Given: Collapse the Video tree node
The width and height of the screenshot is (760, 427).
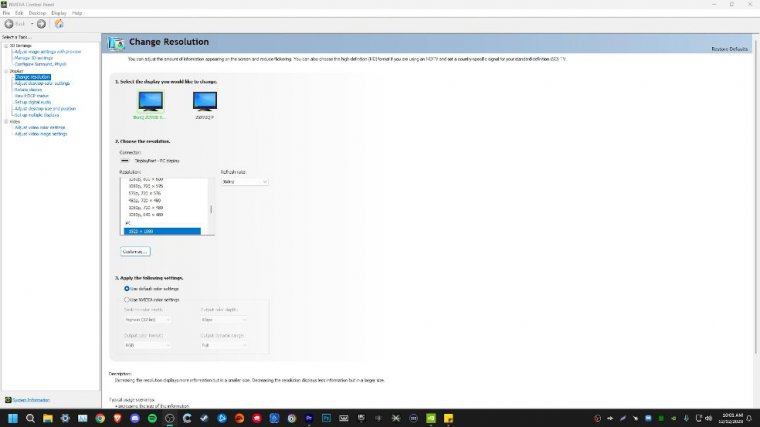Looking at the screenshot, I should pyautogui.click(x=5, y=121).
